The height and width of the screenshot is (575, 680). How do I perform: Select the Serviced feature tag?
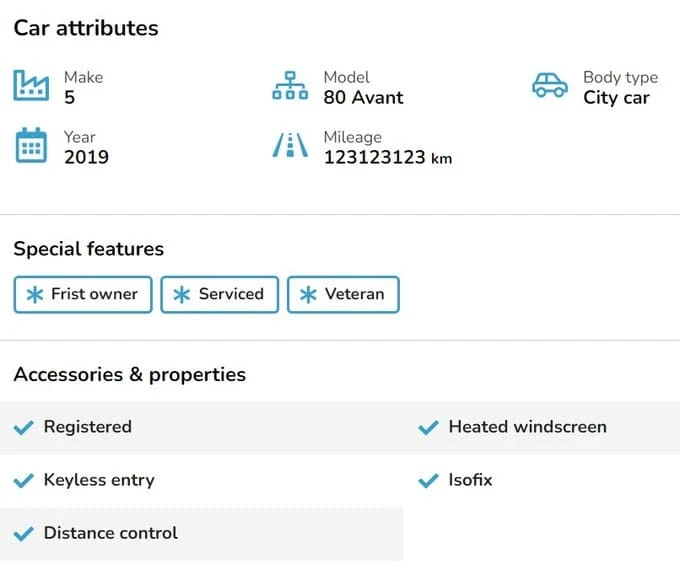(x=219, y=294)
